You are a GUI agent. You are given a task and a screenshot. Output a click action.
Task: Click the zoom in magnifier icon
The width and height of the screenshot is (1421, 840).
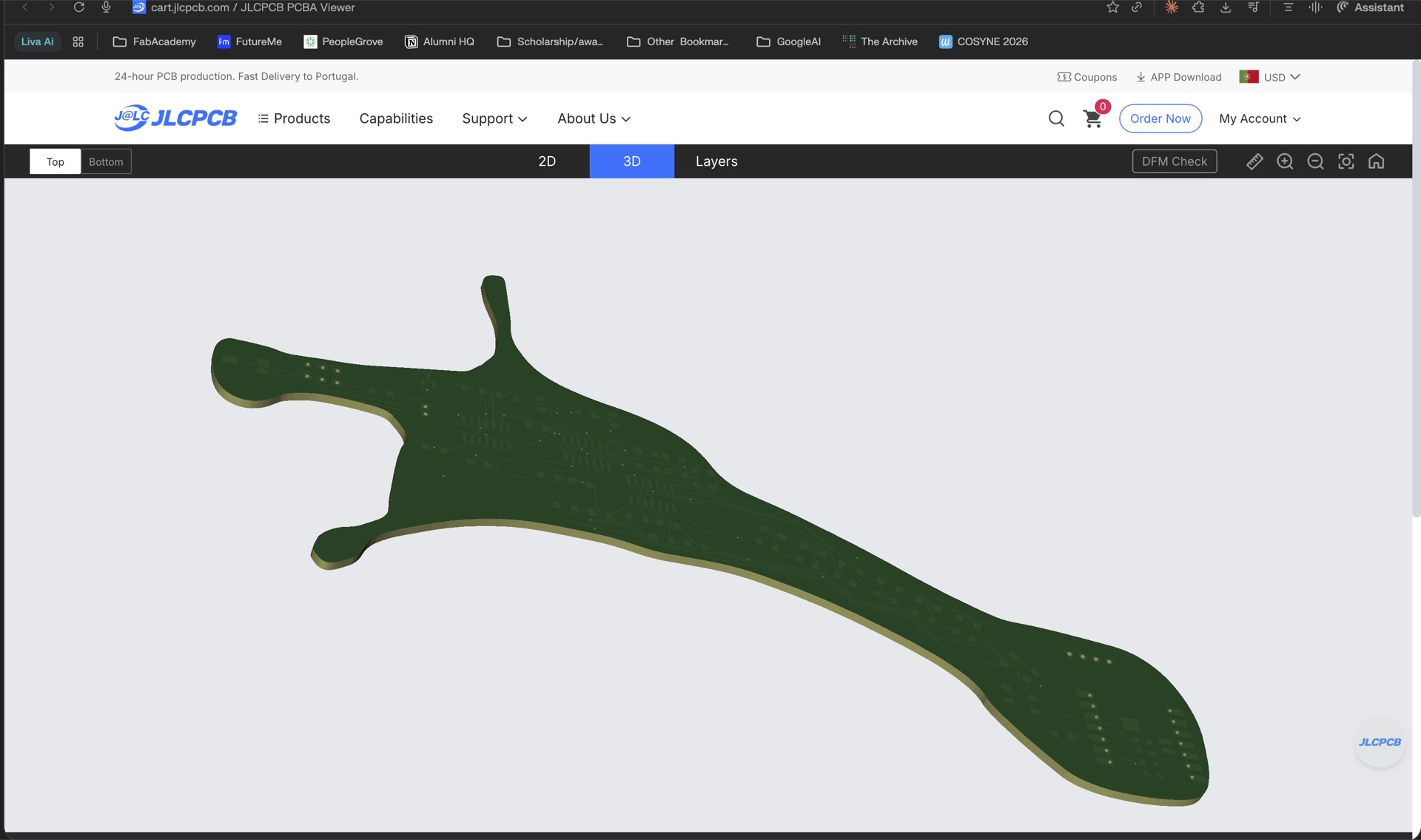(x=1285, y=161)
